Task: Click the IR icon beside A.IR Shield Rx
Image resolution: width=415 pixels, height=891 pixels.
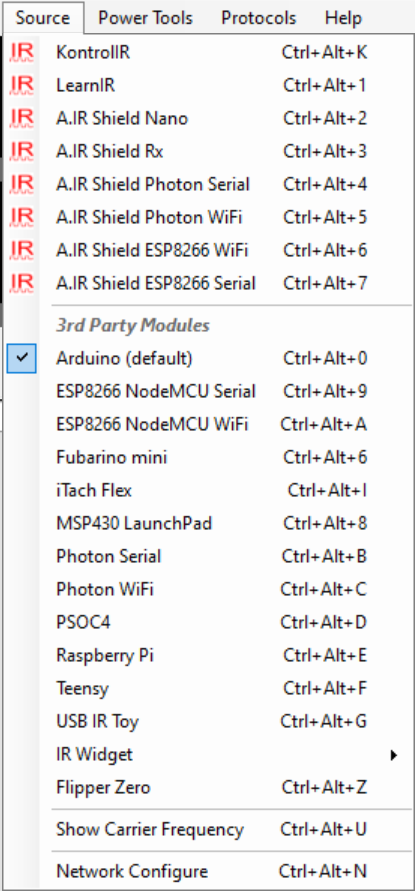Action: click(22, 151)
